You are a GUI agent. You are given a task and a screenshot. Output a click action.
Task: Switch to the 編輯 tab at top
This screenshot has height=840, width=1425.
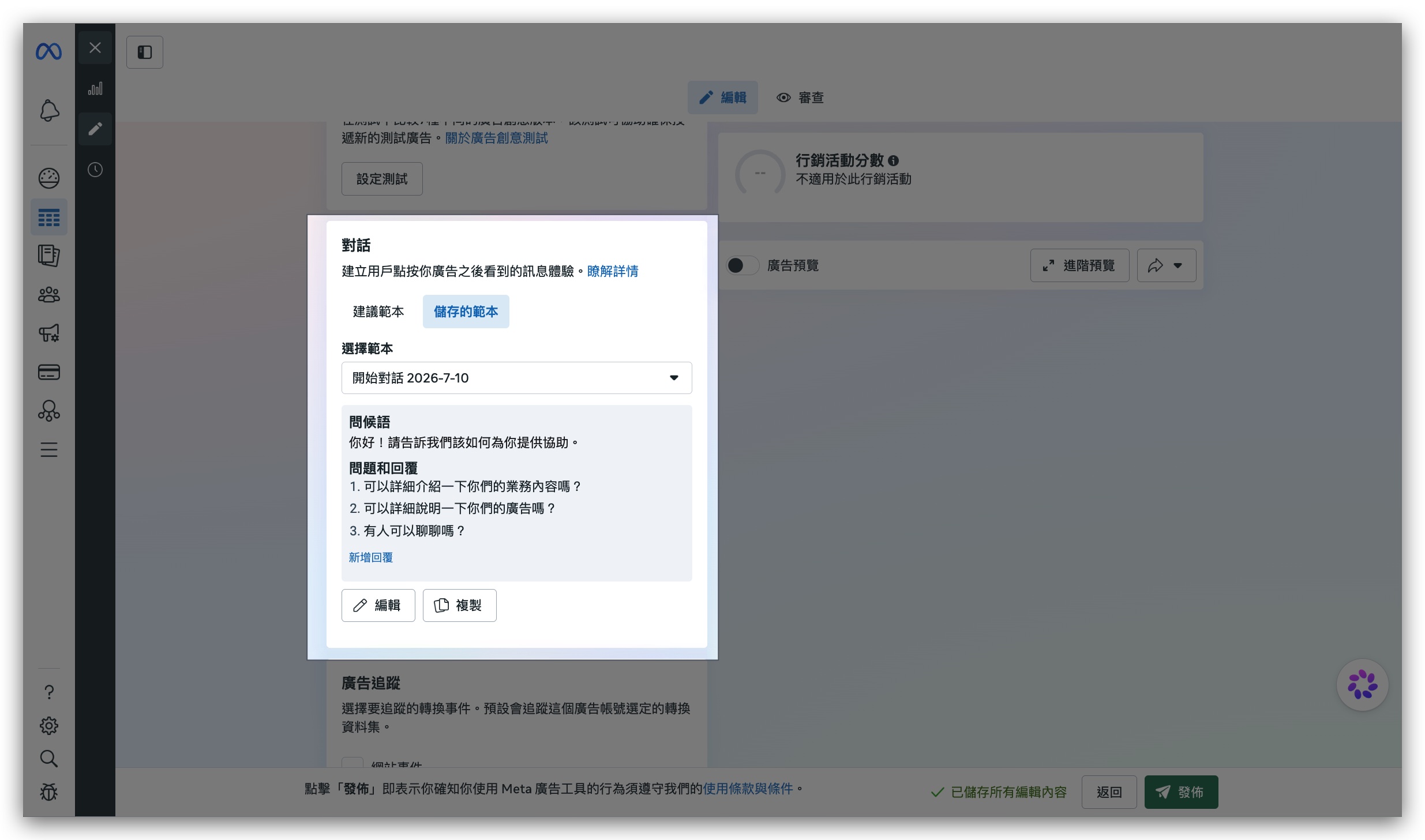pos(722,97)
